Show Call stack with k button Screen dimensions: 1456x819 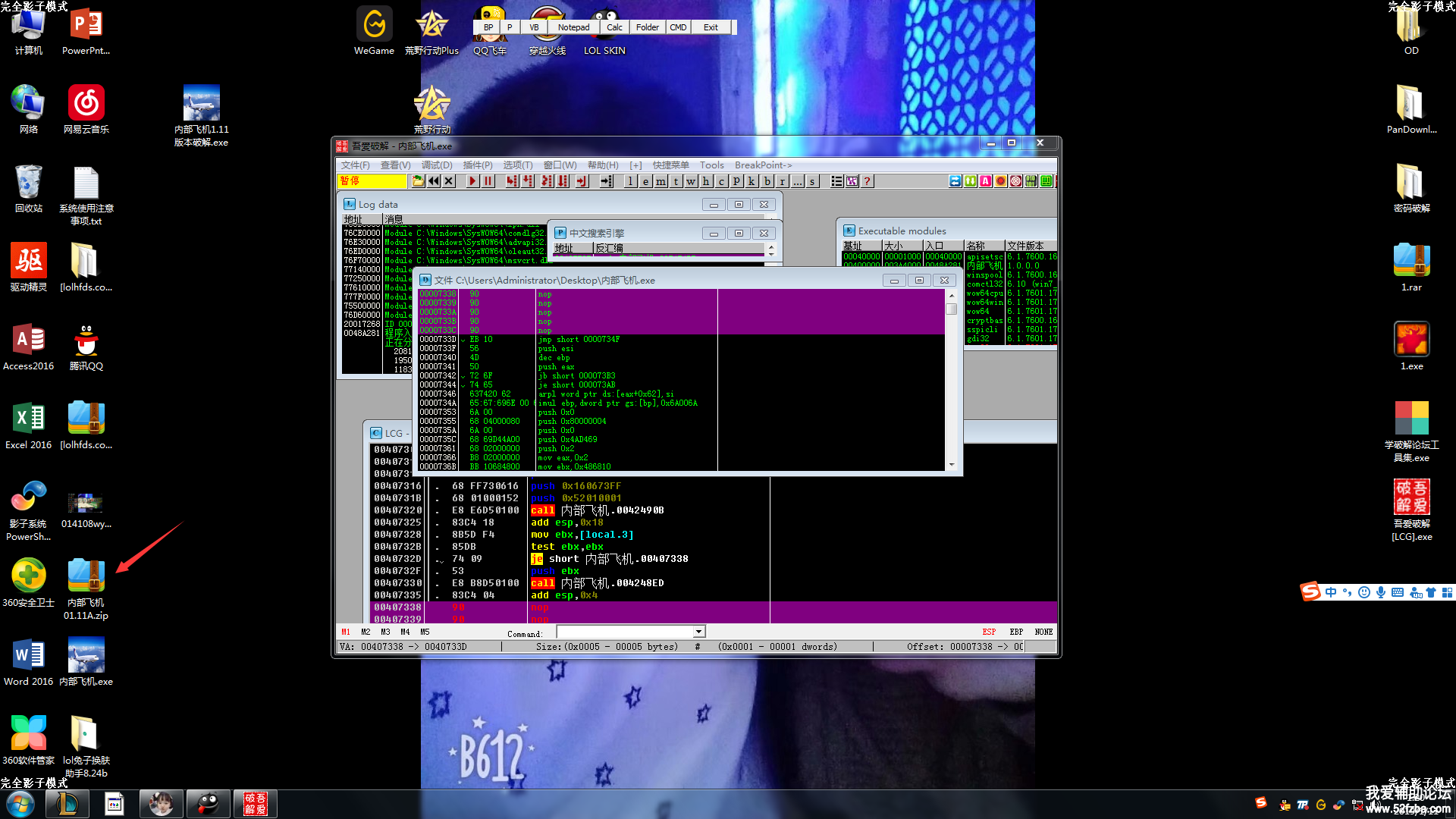coord(752,181)
